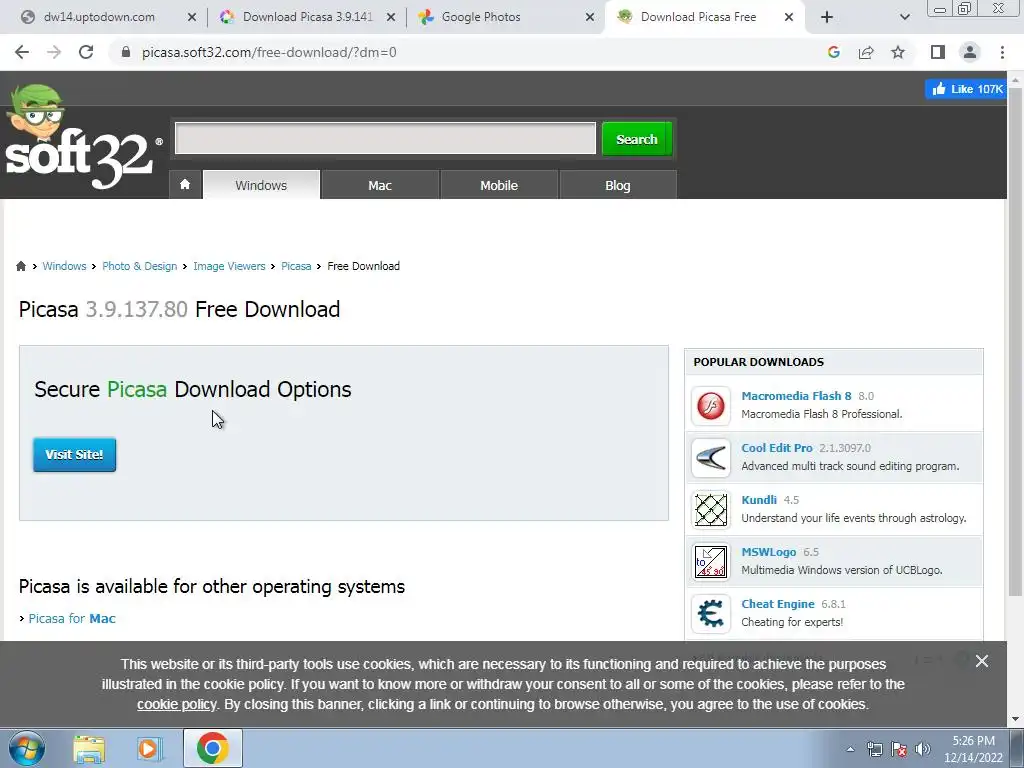Click the address bar URL
Viewport: 1024px width, 768px height.
point(269,52)
